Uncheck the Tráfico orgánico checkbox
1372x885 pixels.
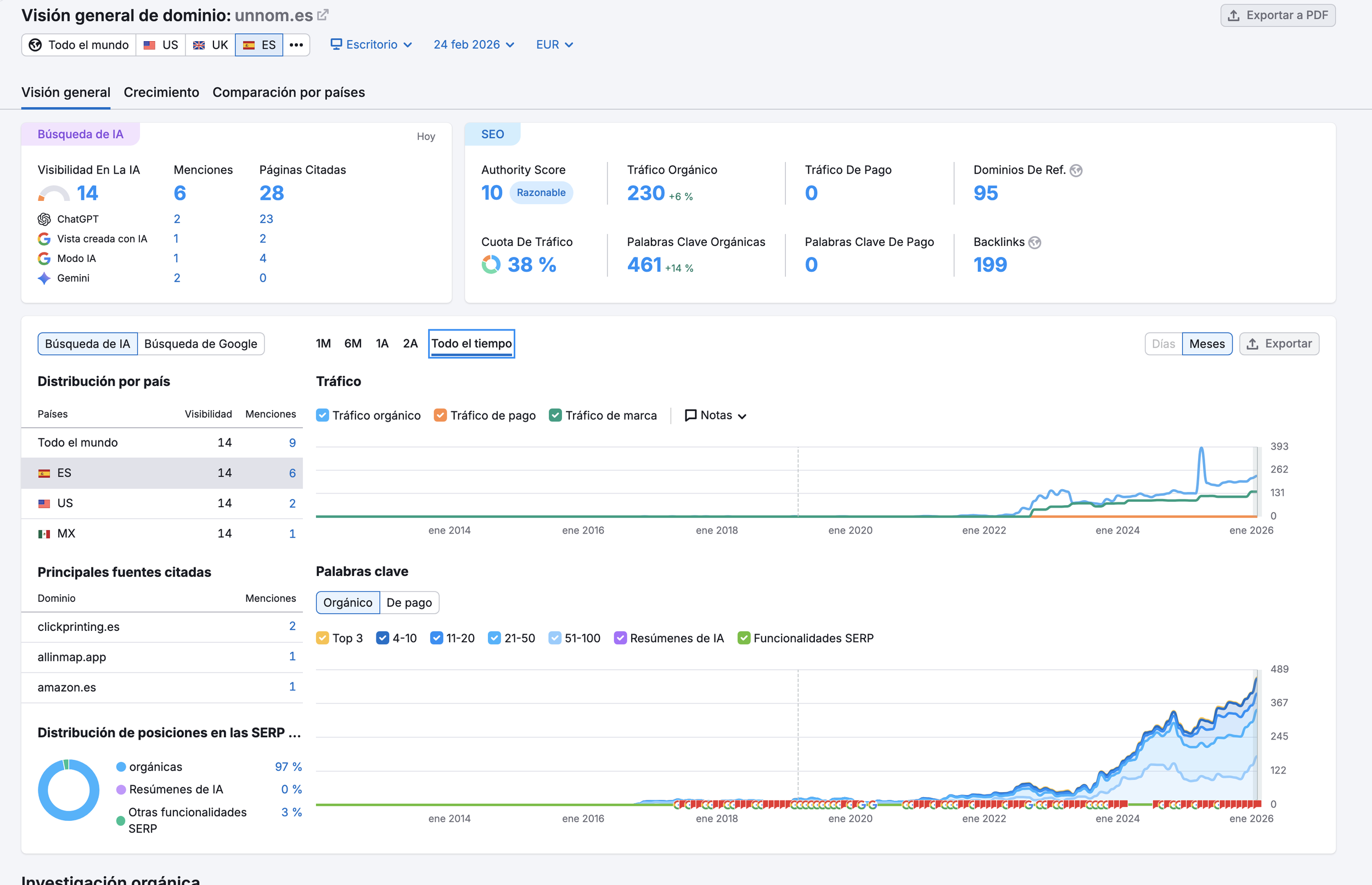[x=323, y=416]
